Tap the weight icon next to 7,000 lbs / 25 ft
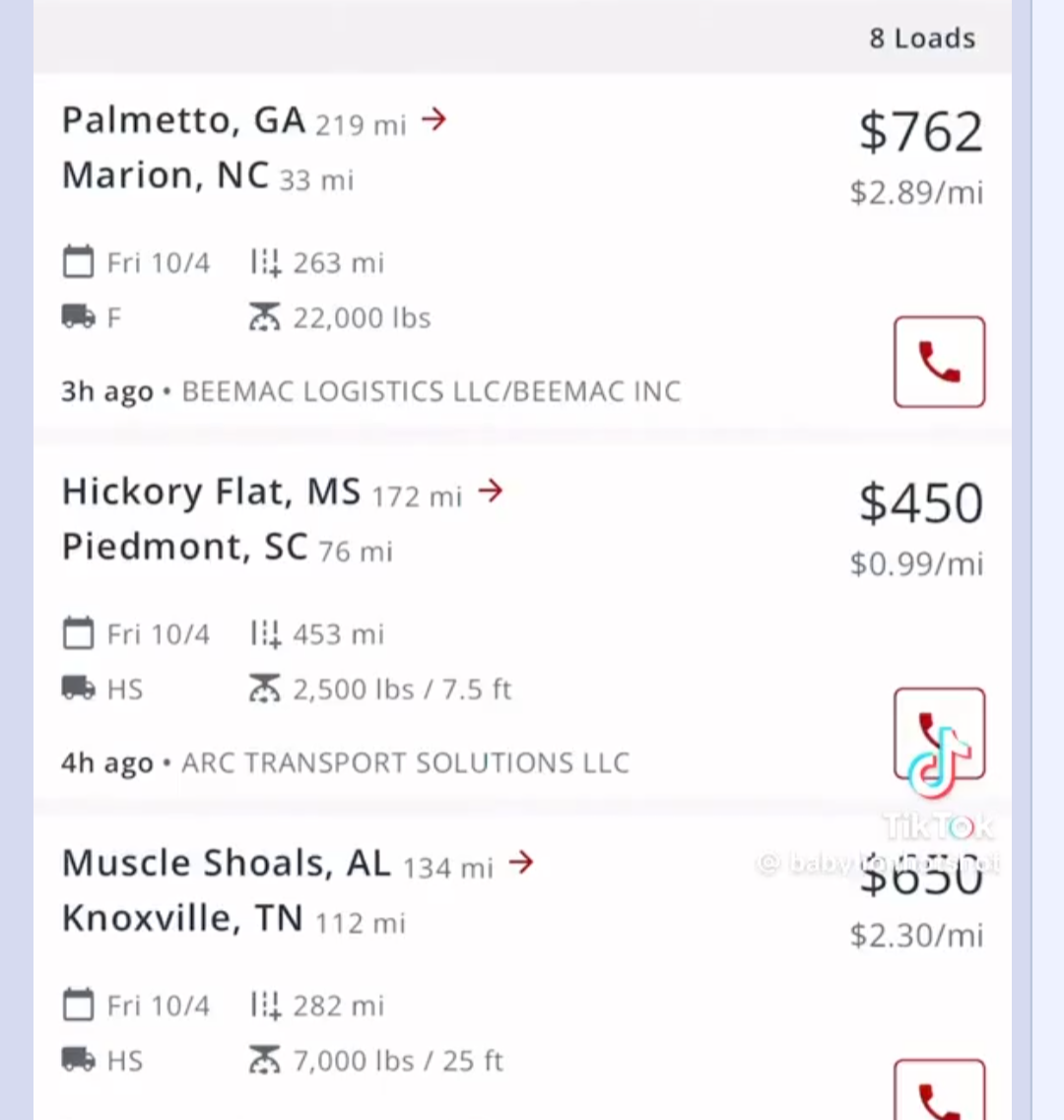 [x=264, y=1059]
